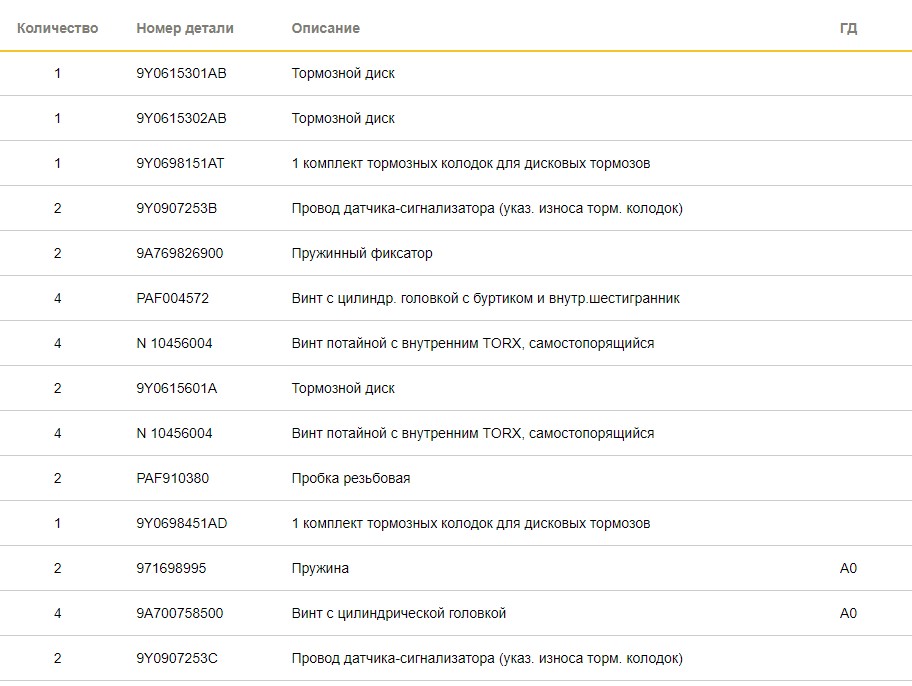The image size is (912, 686).
Task: Select part number 9Y0698451AD
Action: point(182,523)
